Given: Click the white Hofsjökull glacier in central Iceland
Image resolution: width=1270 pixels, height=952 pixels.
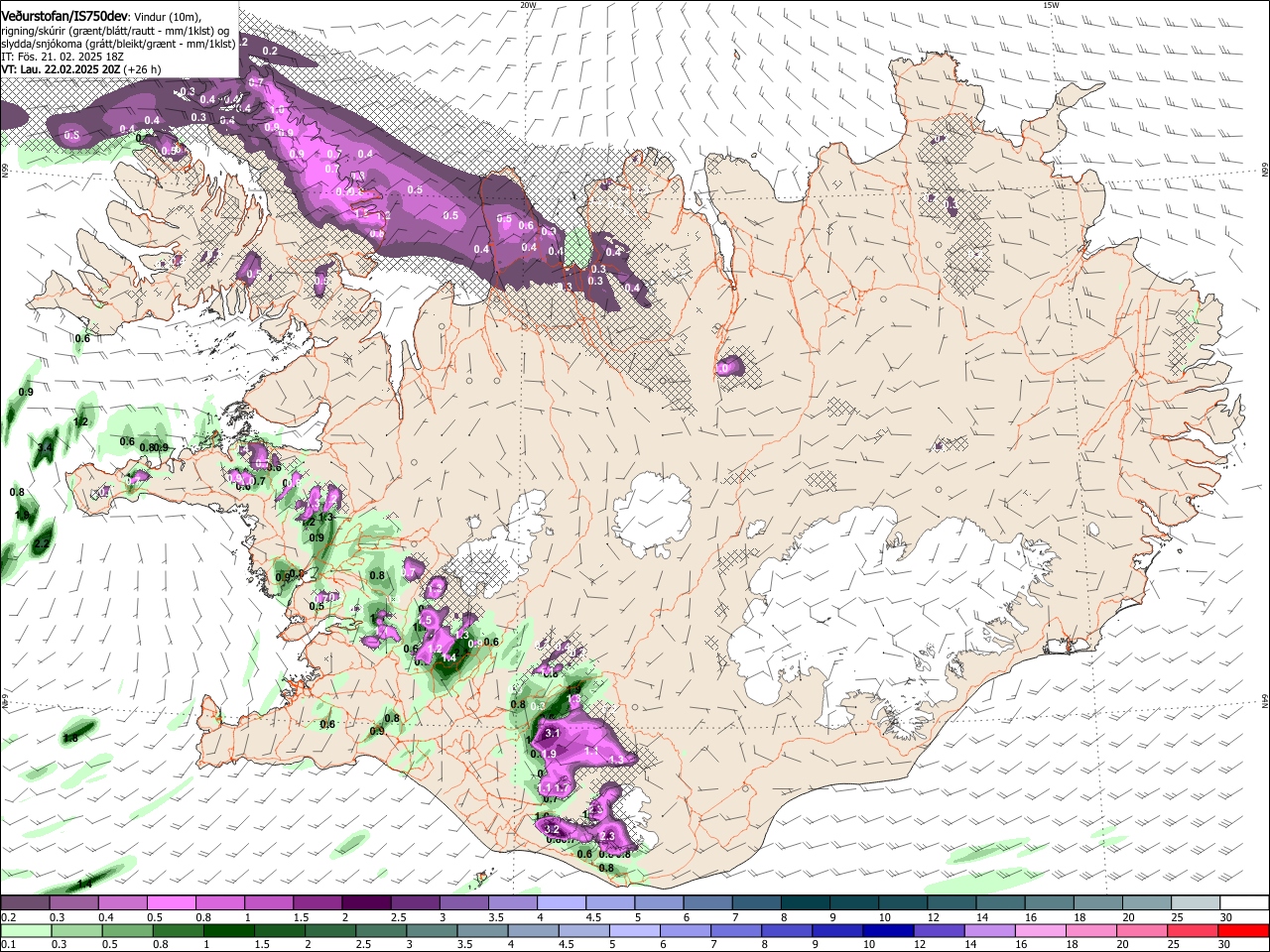Looking at the screenshot, I should 652,513.
